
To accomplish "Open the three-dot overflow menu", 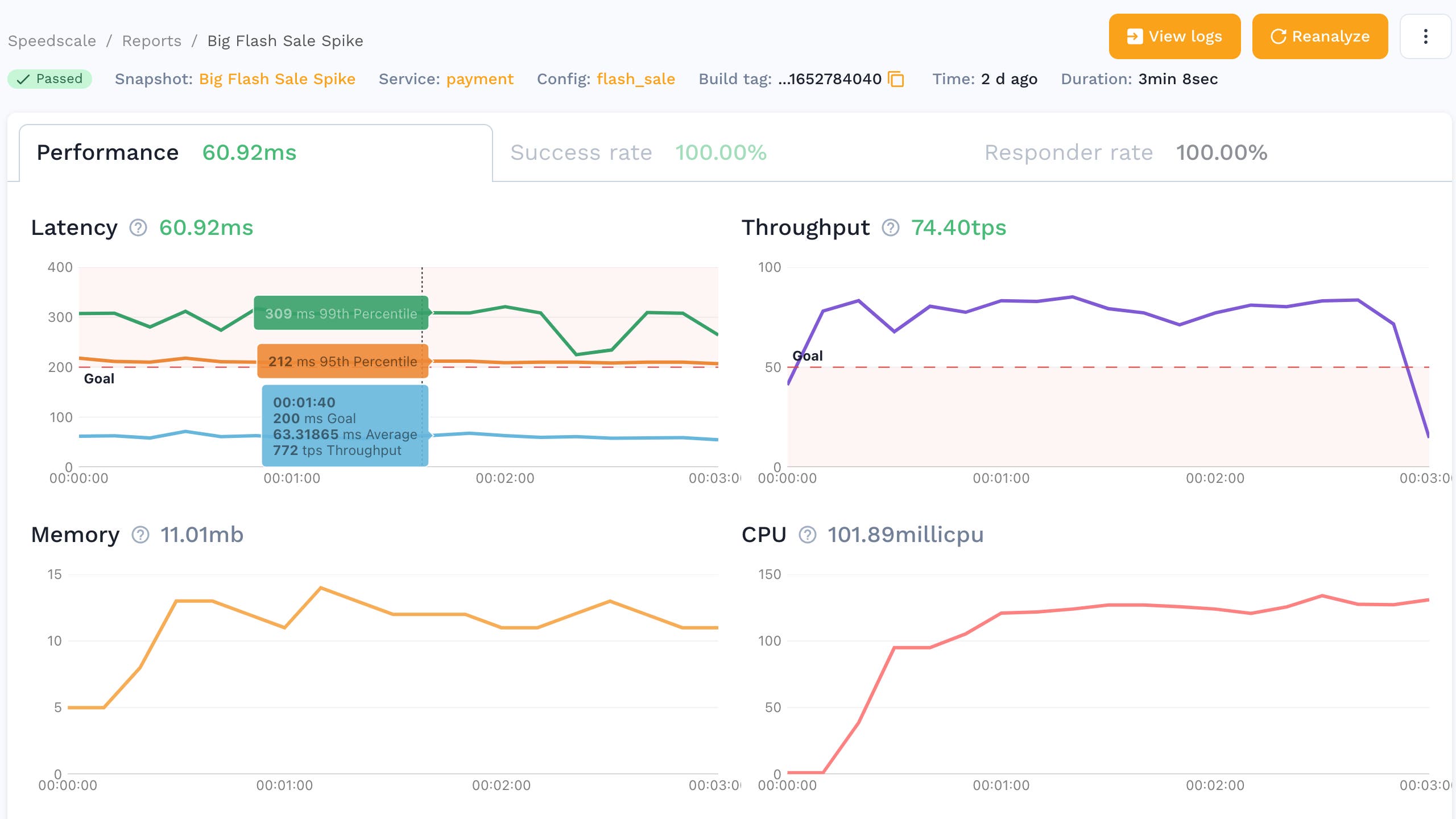I will tap(1425, 36).
